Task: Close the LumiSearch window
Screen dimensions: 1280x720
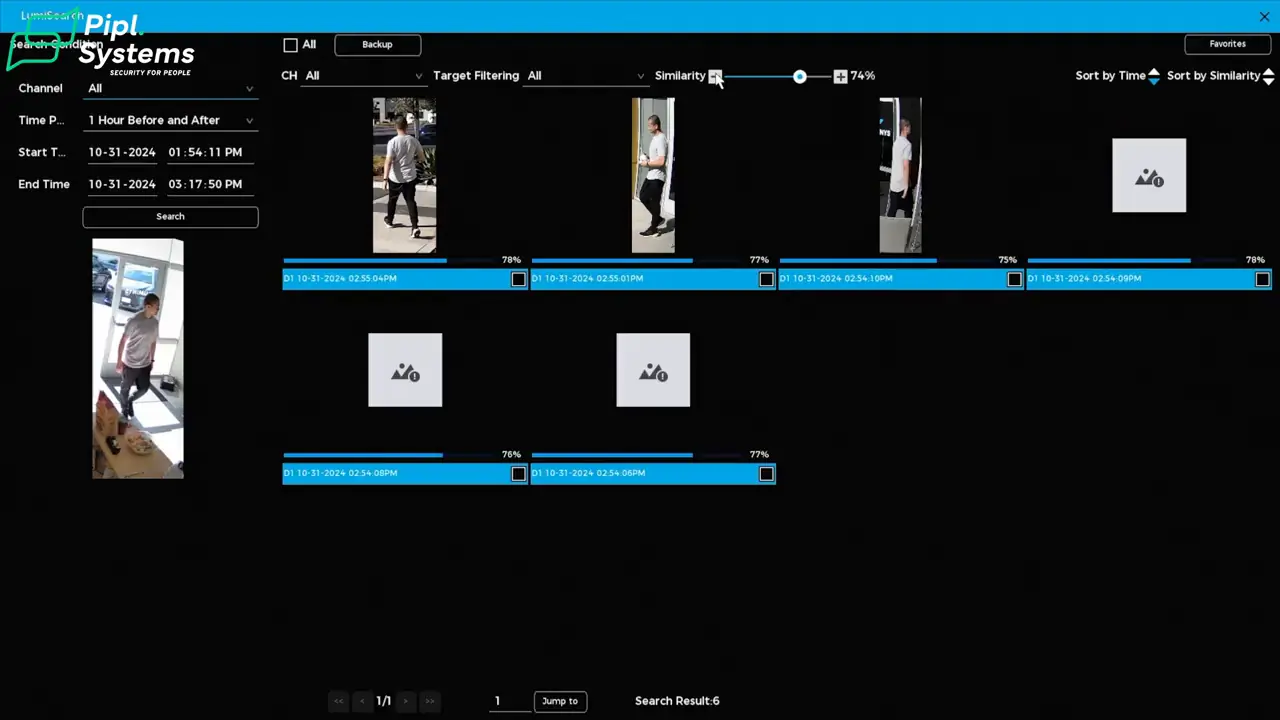Action: point(1264,16)
